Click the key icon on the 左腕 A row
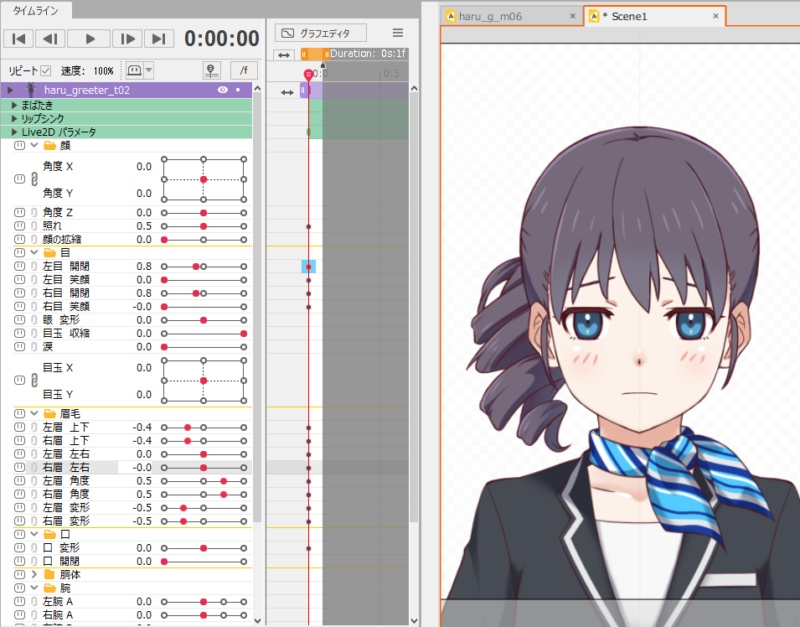The width and height of the screenshot is (800, 627). [x=19, y=601]
